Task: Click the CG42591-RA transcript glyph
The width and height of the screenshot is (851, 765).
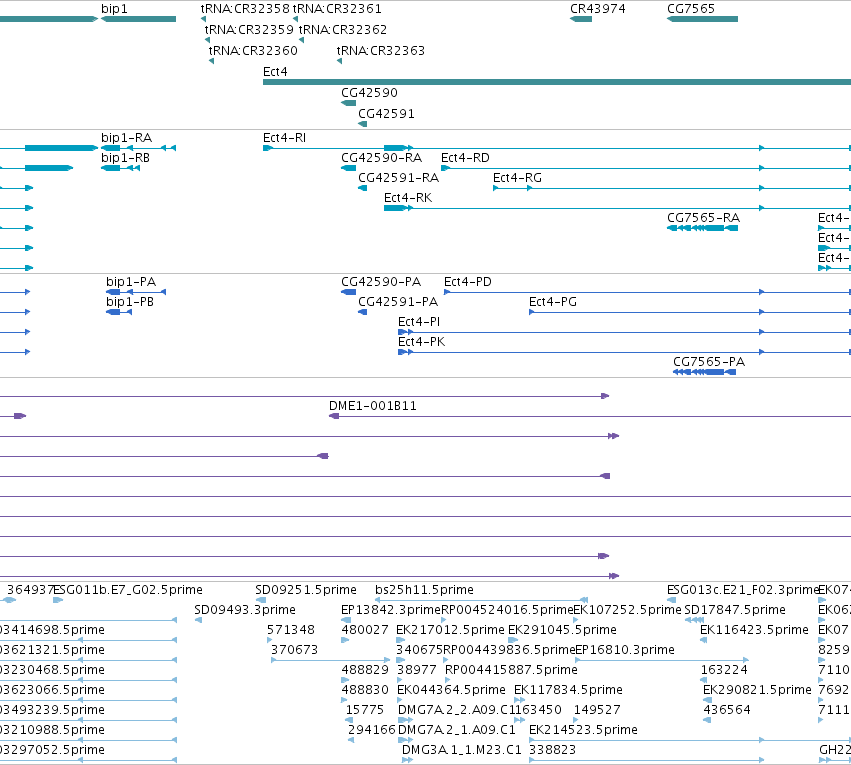Action: (363, 188)
